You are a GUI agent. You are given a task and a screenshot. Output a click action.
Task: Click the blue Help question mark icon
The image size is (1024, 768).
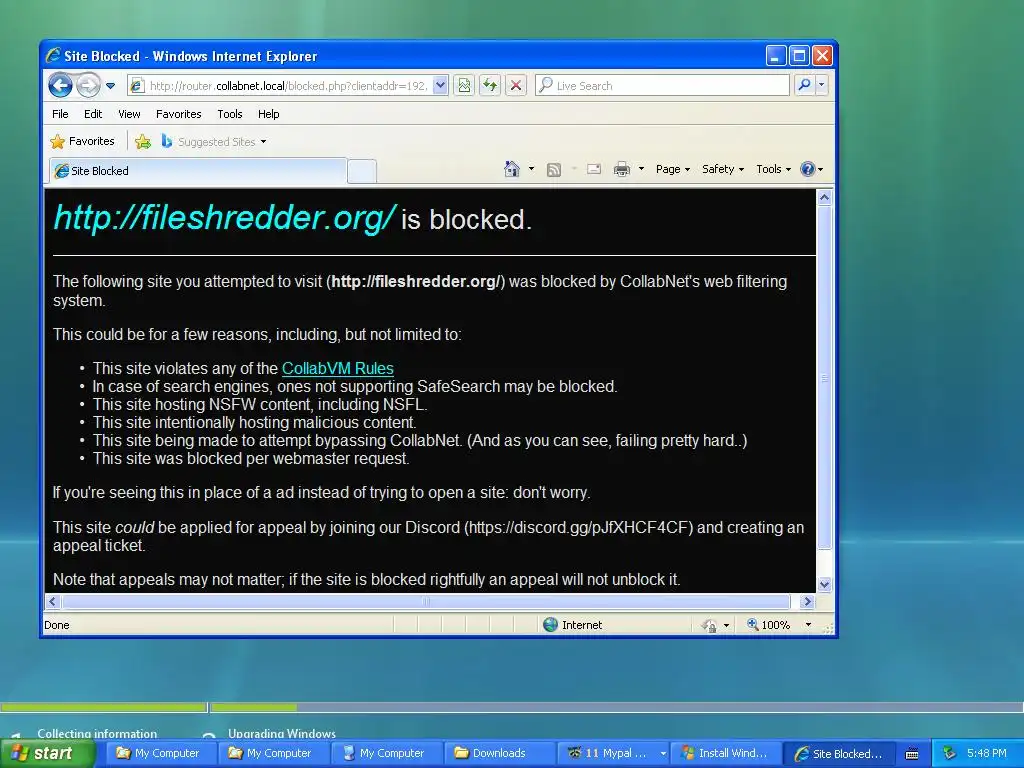[x=808, y=169]
